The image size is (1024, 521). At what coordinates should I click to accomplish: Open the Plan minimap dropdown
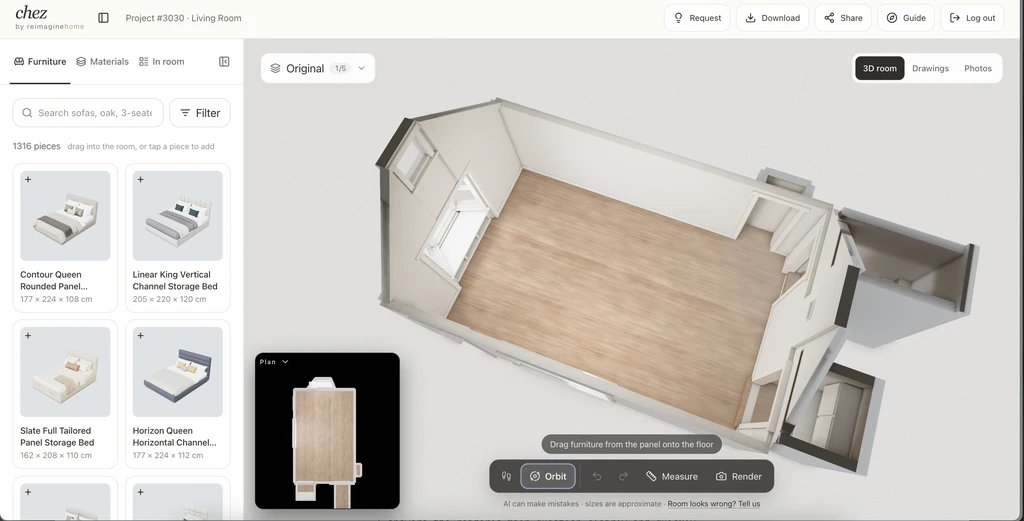274,362
